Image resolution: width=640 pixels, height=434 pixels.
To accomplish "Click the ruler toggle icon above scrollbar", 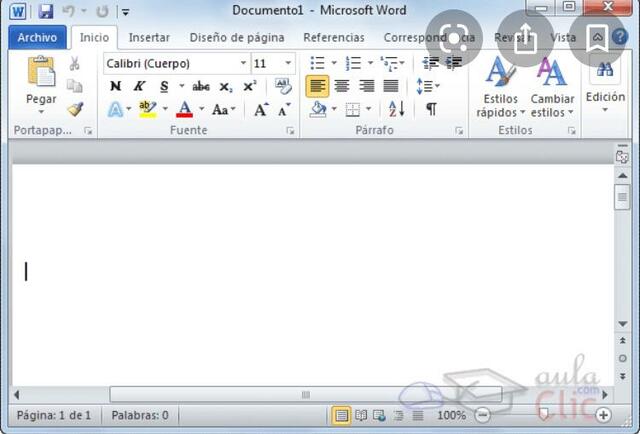I will tap(622, 156).
